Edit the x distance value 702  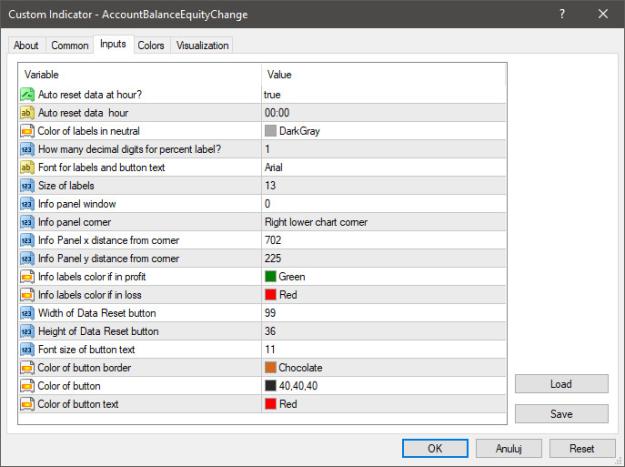click(x=384, y=240)
